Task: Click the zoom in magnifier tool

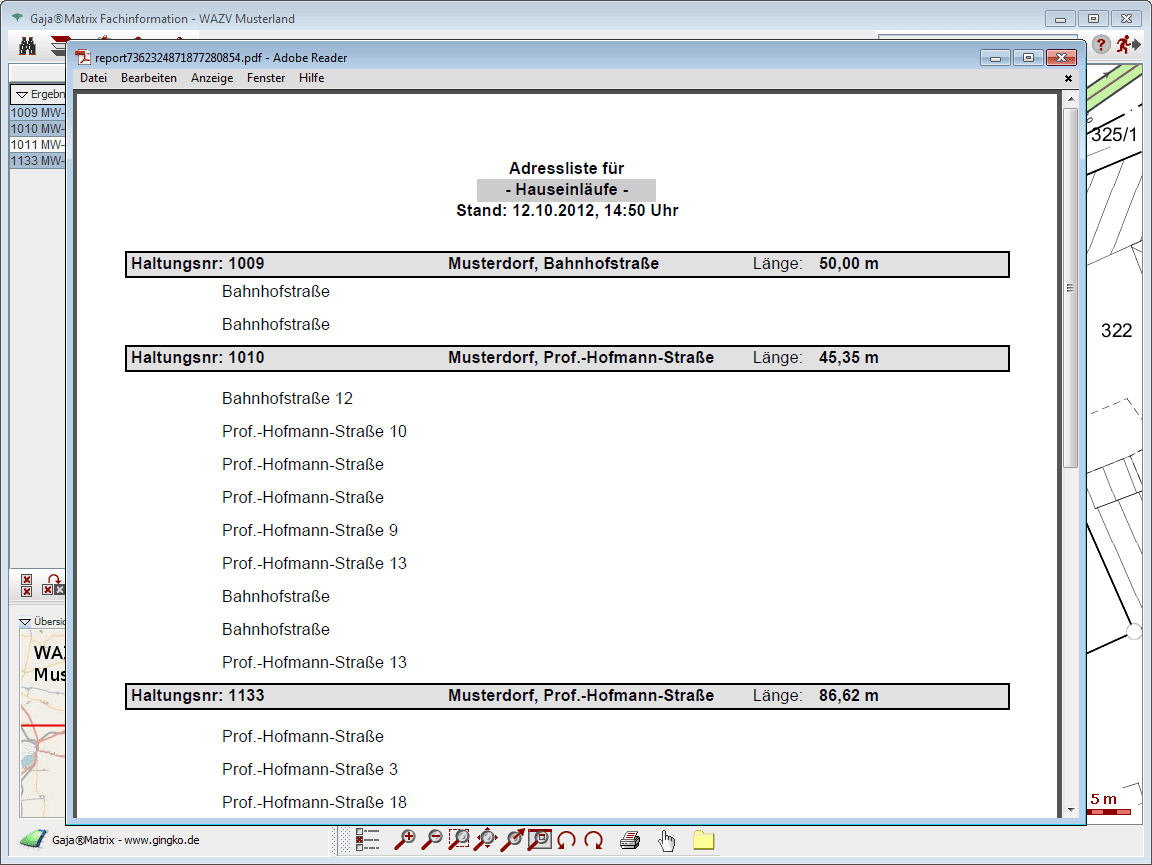Action: pos(405,840)
